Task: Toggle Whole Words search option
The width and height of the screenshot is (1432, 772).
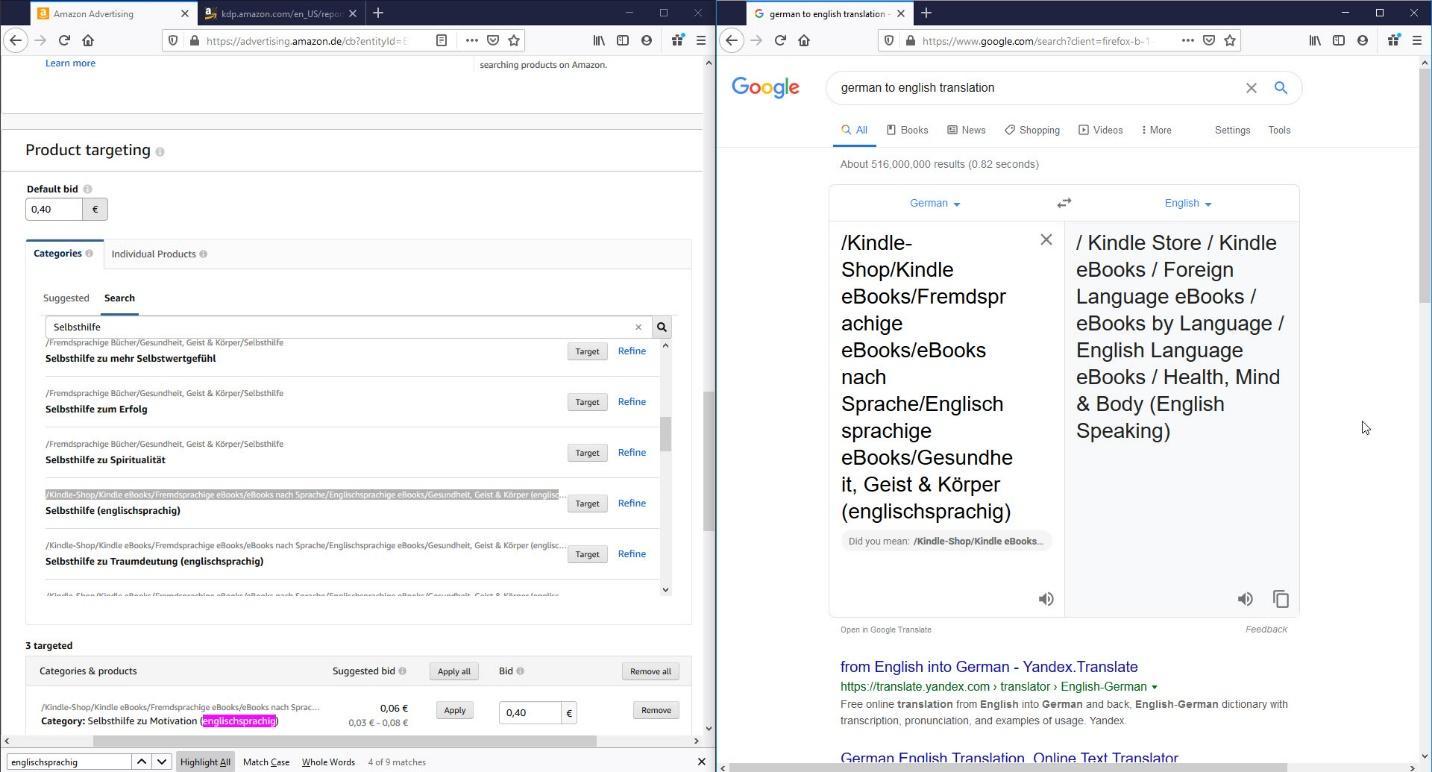Action: coord(328,762)
